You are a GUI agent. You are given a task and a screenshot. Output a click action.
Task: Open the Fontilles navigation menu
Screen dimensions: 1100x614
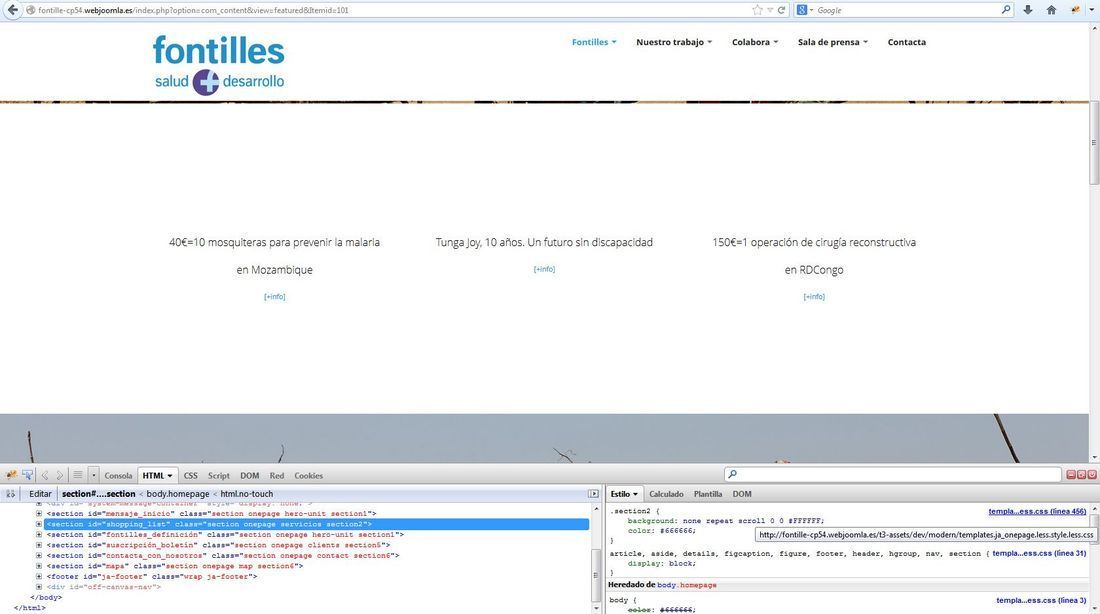point(594,42)
